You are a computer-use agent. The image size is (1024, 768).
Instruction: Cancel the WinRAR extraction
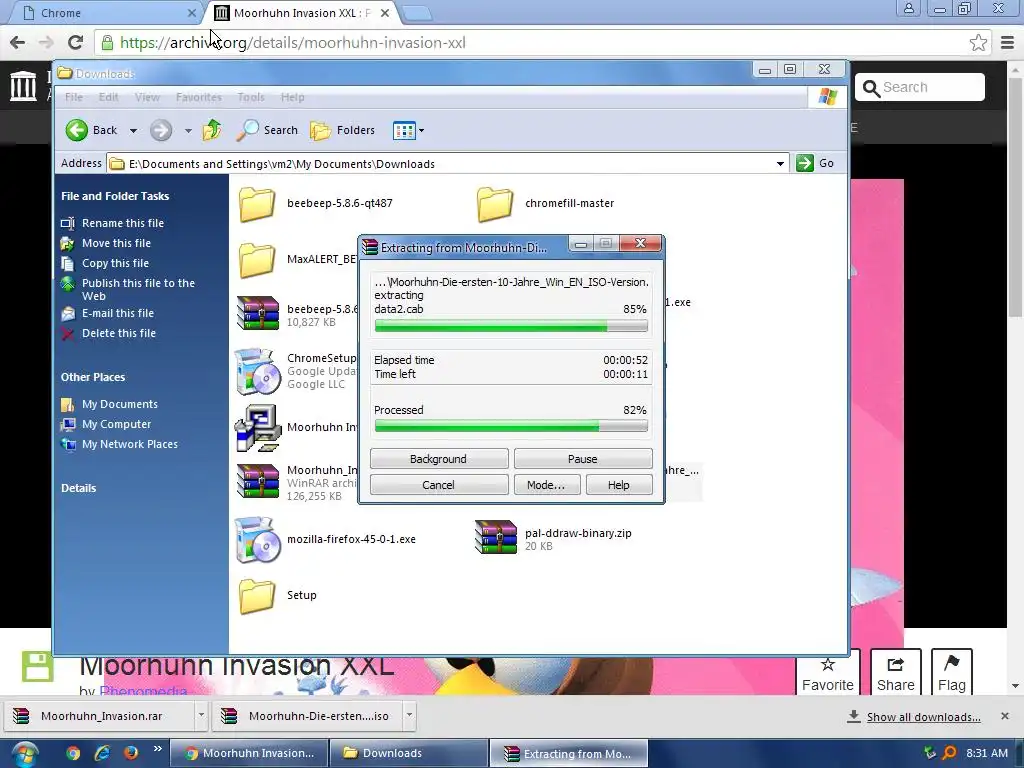[x=439, y=485]
